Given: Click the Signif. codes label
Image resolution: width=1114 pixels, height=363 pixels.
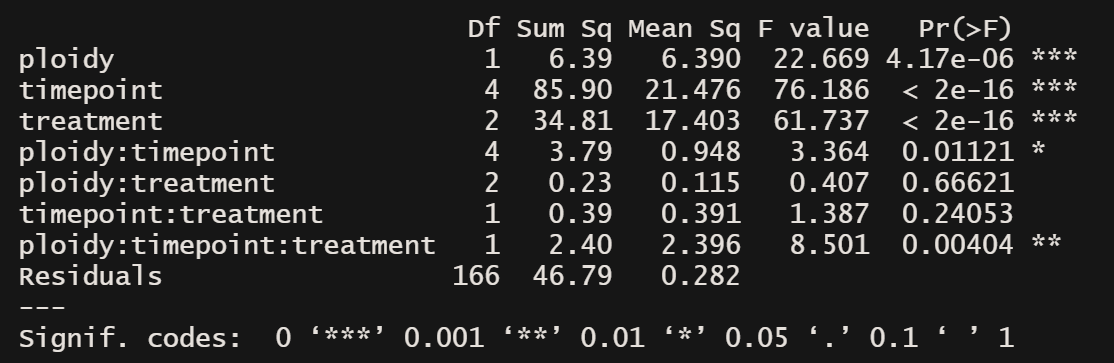Looking at the screenshot, I should 131,339.
